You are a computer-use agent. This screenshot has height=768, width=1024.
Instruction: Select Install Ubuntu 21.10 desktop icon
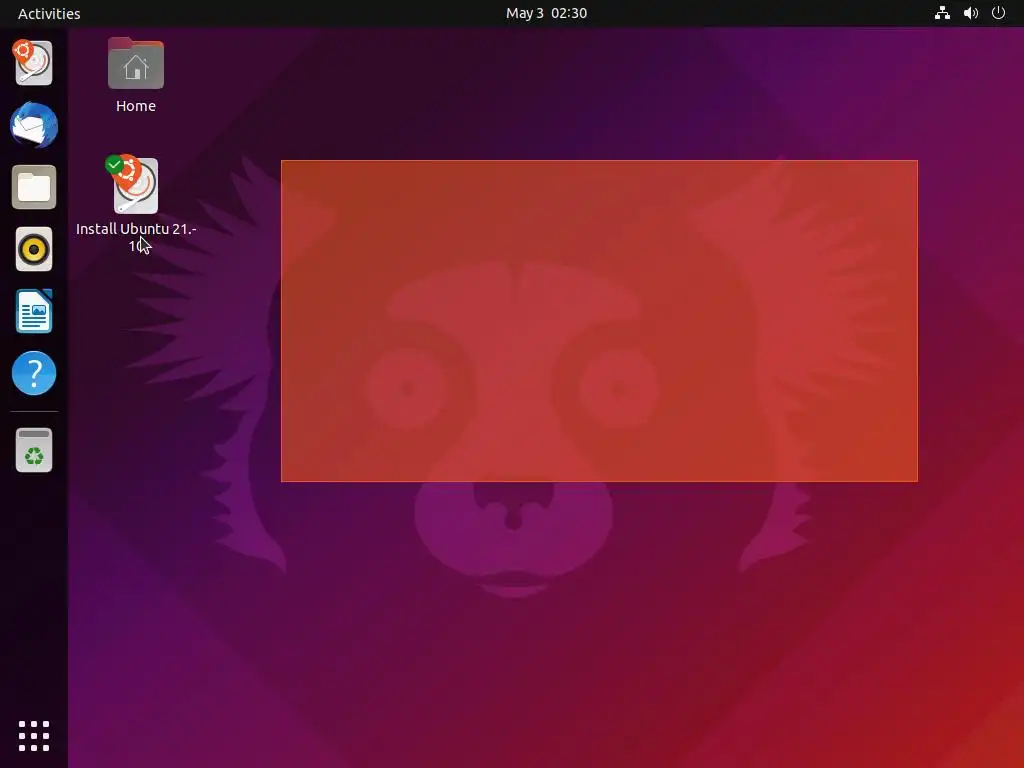coord(136,185)
